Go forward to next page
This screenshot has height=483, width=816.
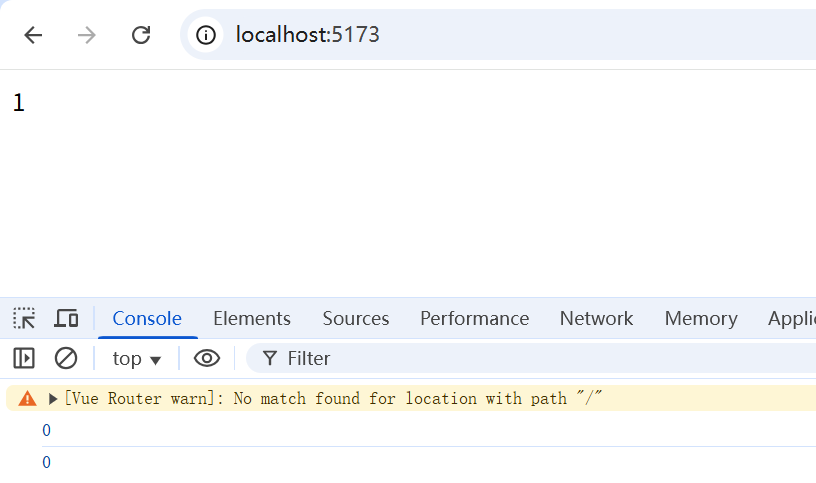coord(86,35)
